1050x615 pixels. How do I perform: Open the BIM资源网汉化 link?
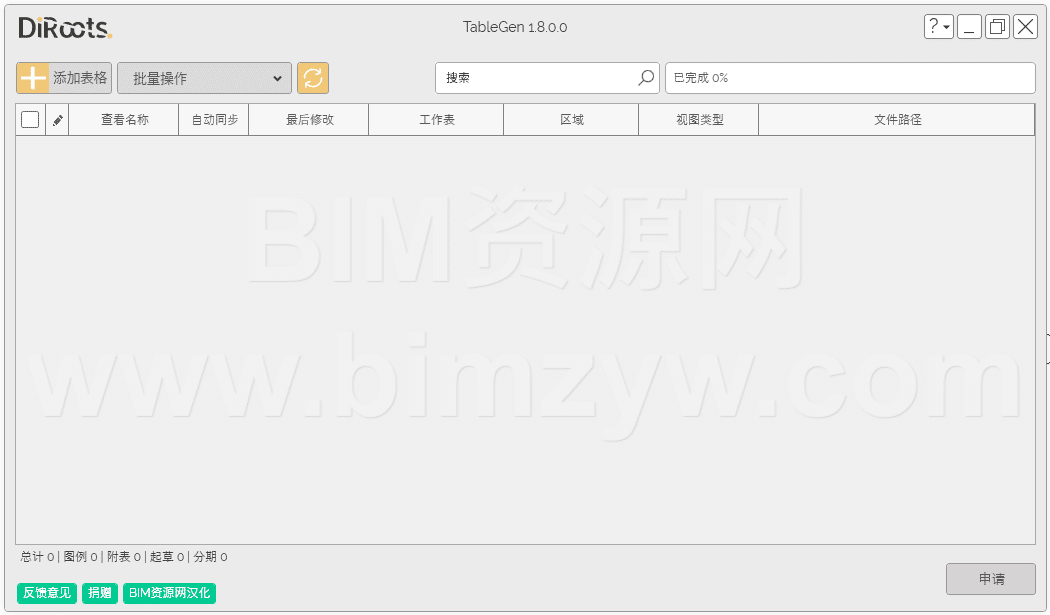(x=169, y=593)
